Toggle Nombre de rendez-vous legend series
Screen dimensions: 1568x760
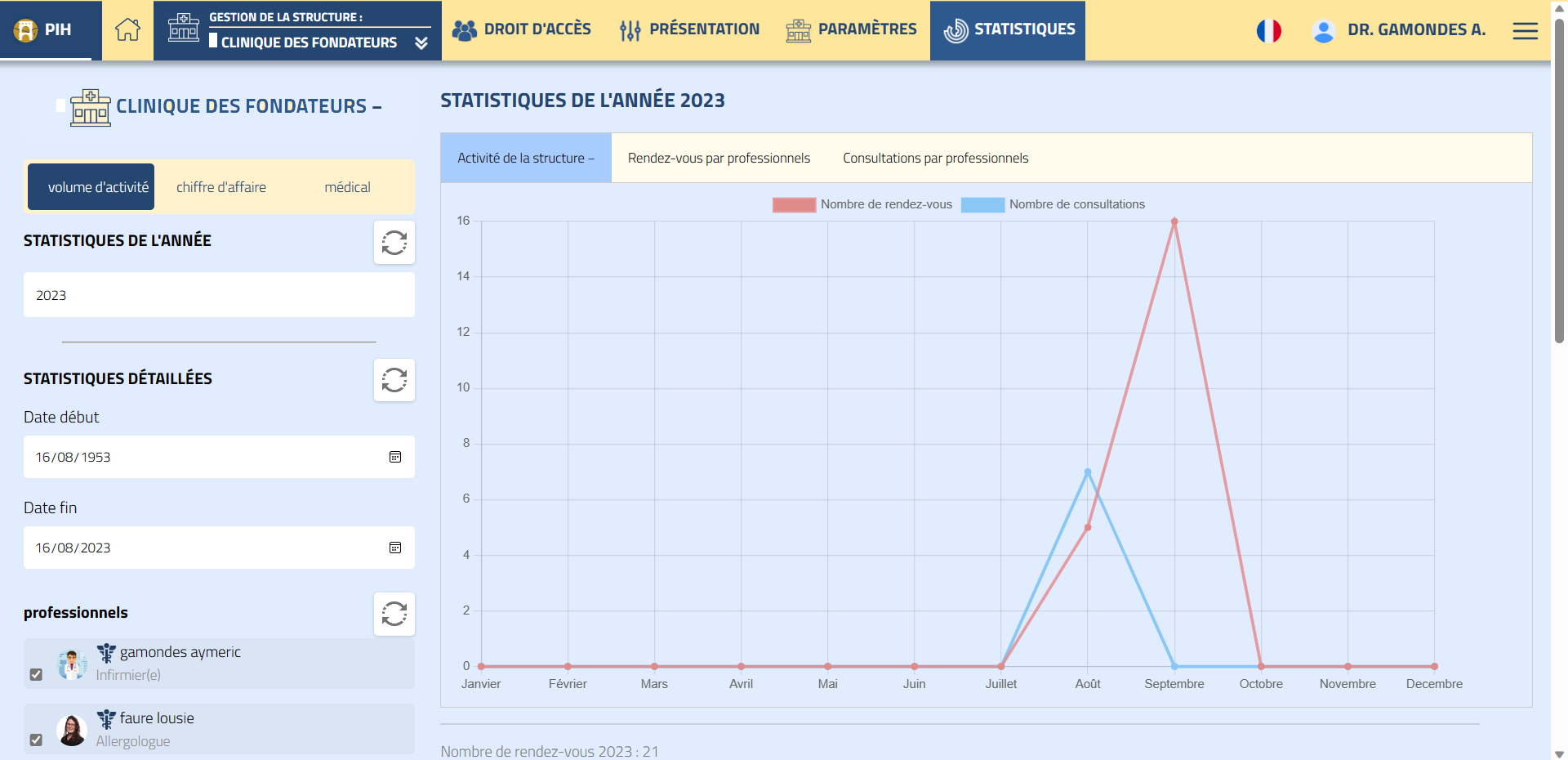click(x=862, y=204)
